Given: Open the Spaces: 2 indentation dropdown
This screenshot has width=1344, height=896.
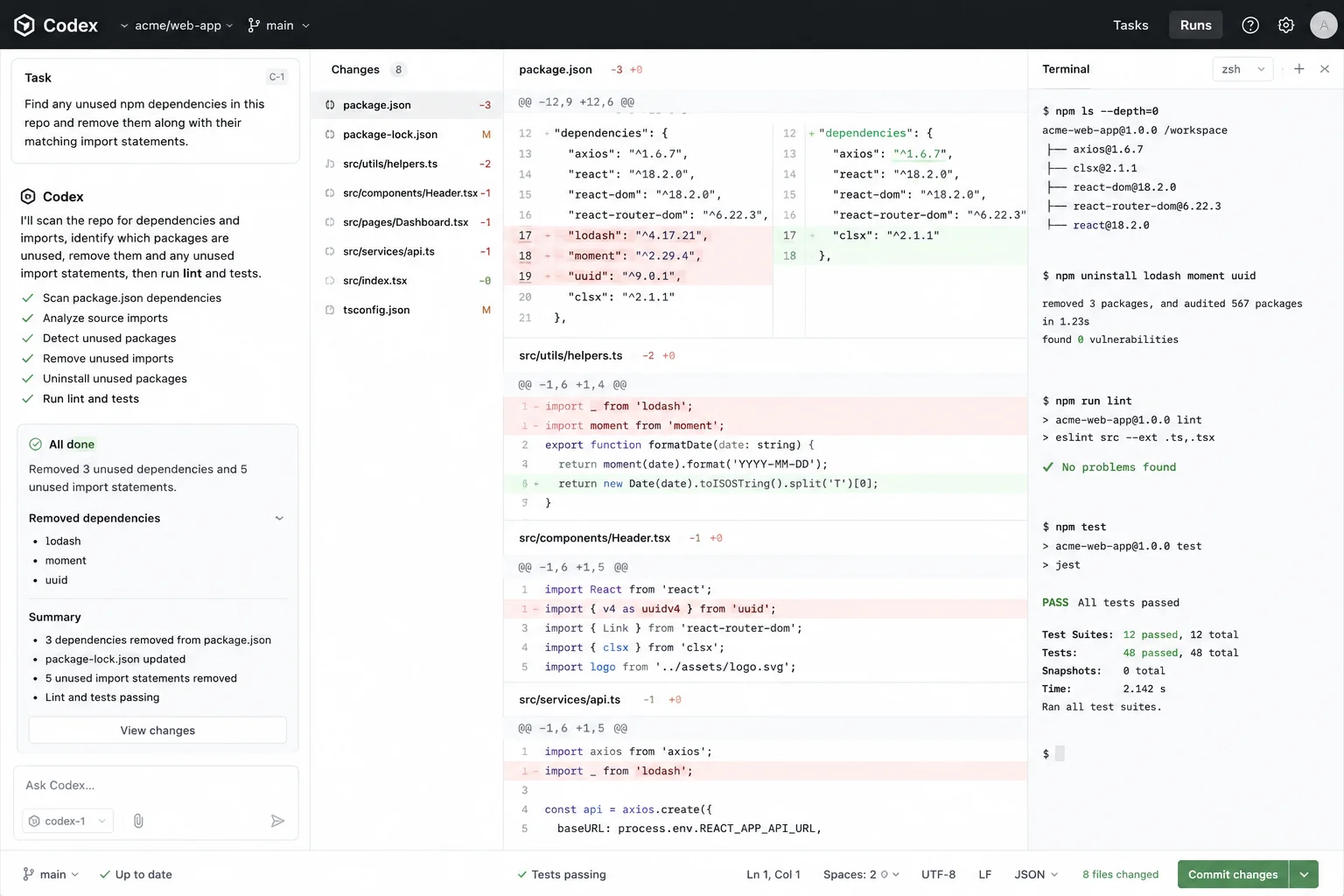Looking at the screenshot, I should click(x=861, y=874).
